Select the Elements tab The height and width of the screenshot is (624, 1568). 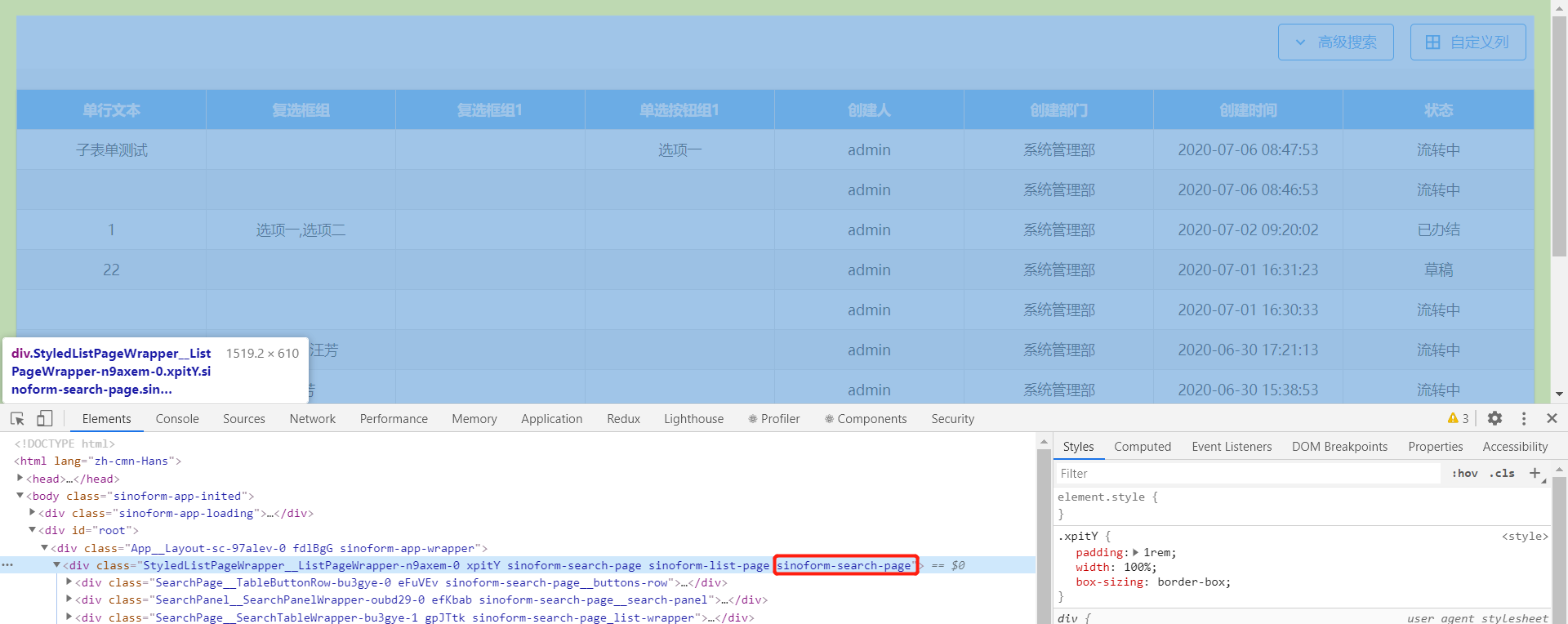106,419
